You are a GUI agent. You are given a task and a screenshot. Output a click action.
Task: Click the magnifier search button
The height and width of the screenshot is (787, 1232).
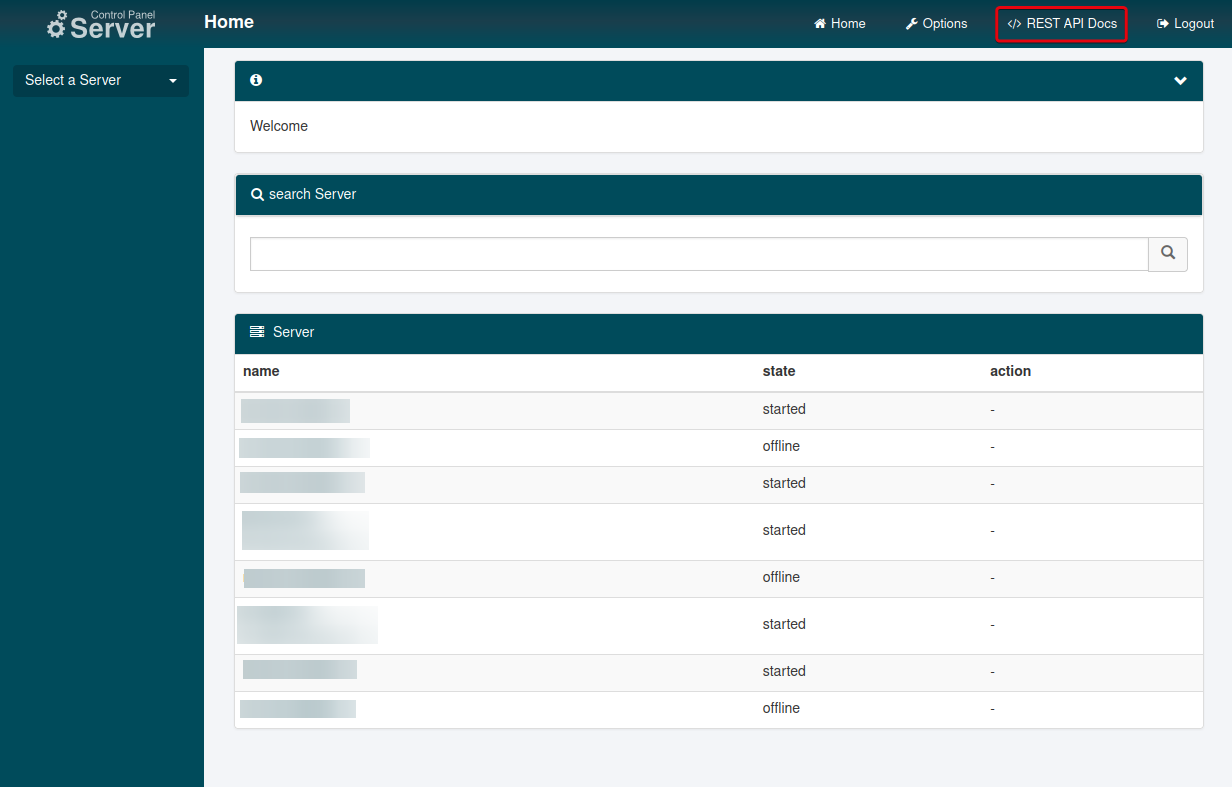click(x=1167, y=254)
